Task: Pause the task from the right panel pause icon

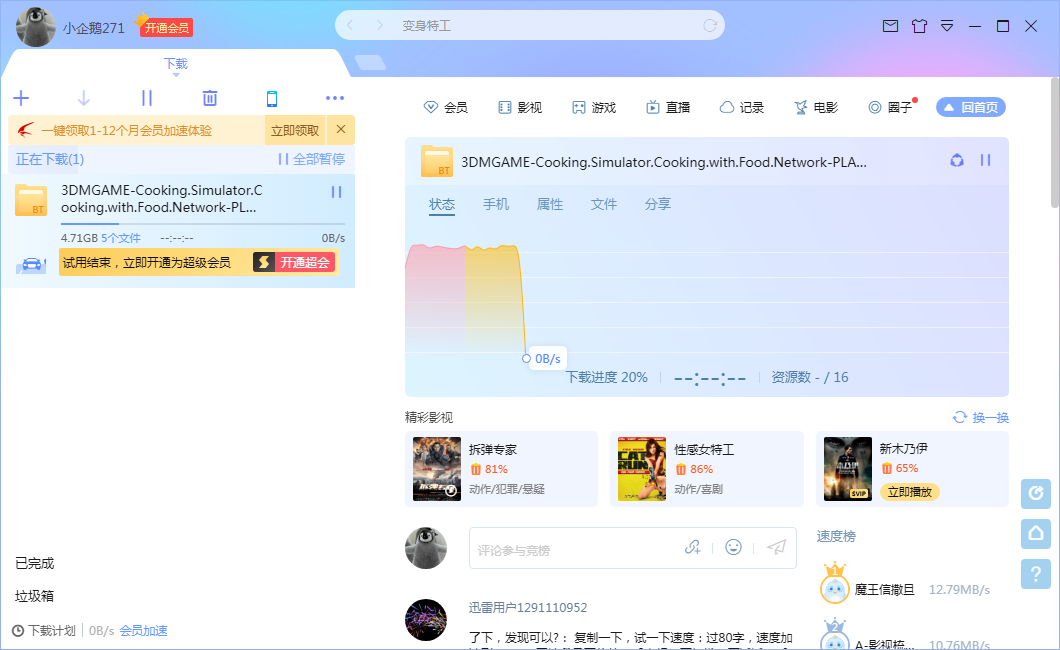Action: (x=985, y=160)
